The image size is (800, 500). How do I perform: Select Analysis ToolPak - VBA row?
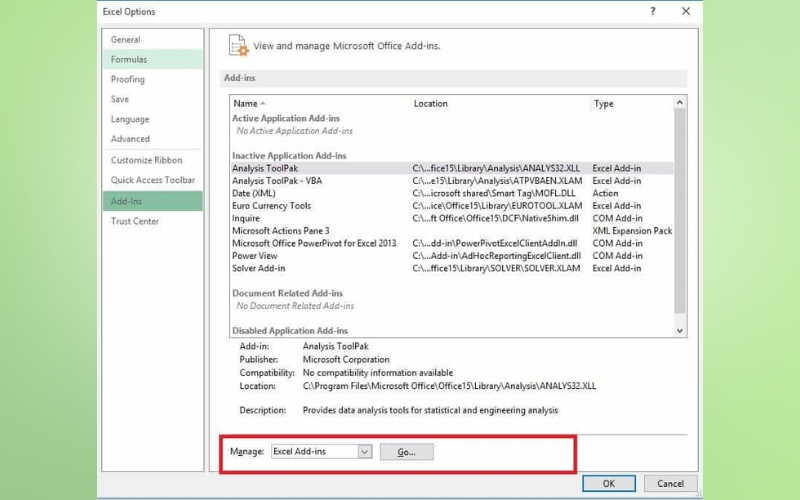tap(452, 181)
